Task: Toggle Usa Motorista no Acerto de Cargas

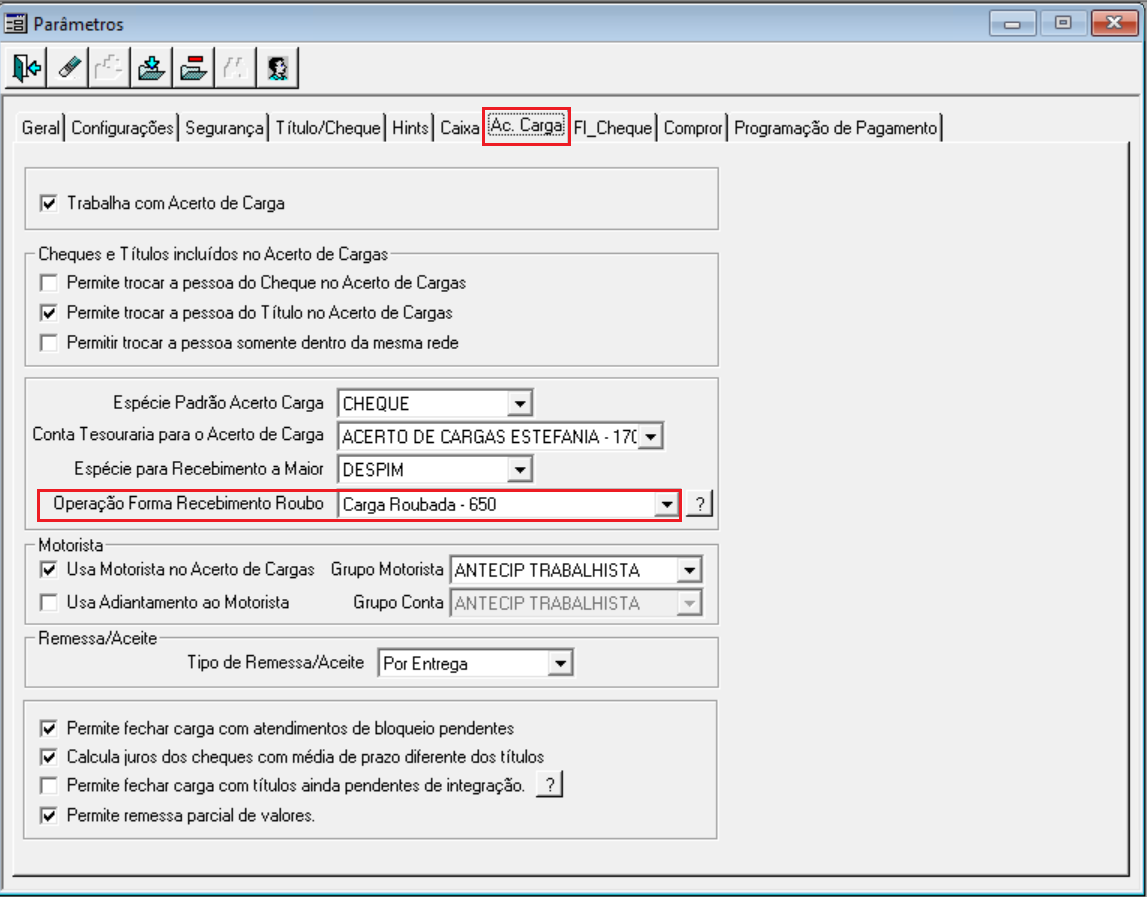Action: pos(49,568)
